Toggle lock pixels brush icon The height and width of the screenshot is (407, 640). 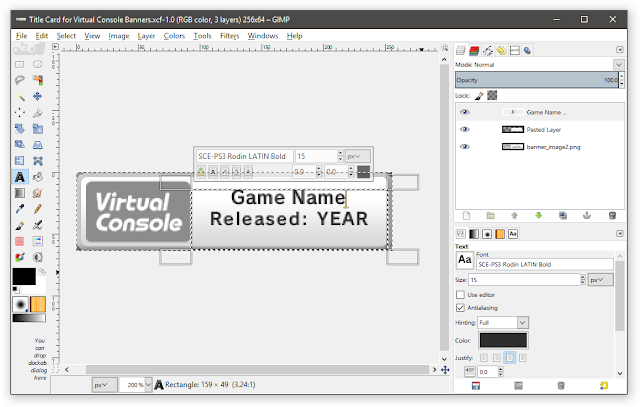click(479, 96)
